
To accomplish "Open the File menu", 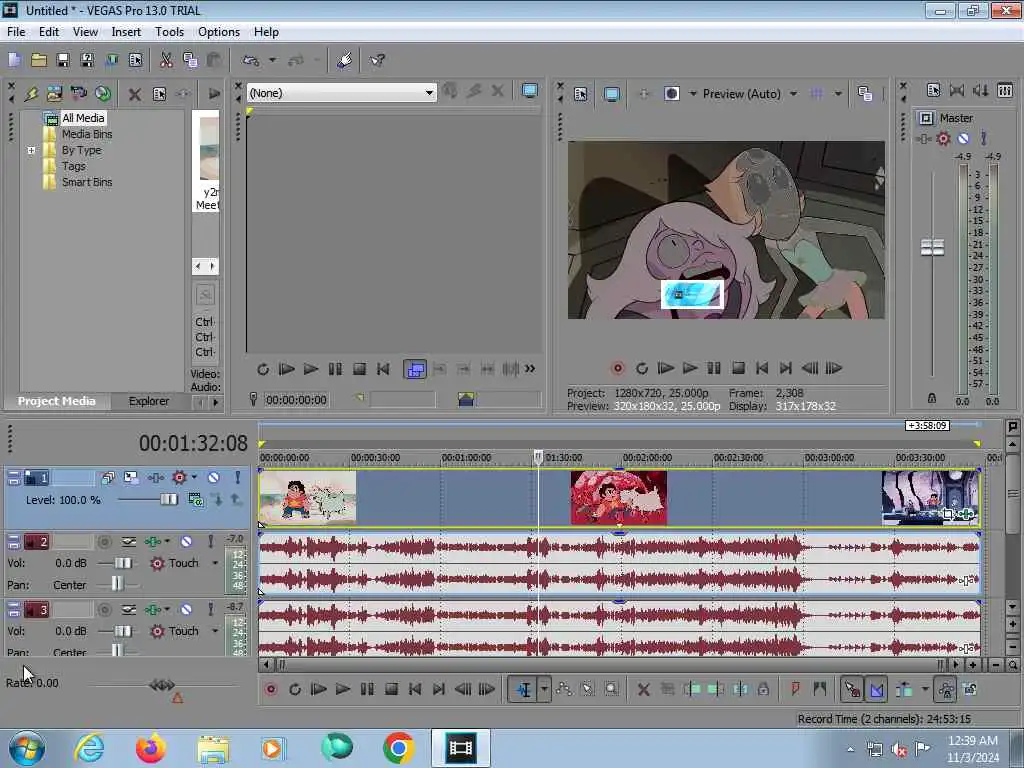I will click(x=16, y=31).
